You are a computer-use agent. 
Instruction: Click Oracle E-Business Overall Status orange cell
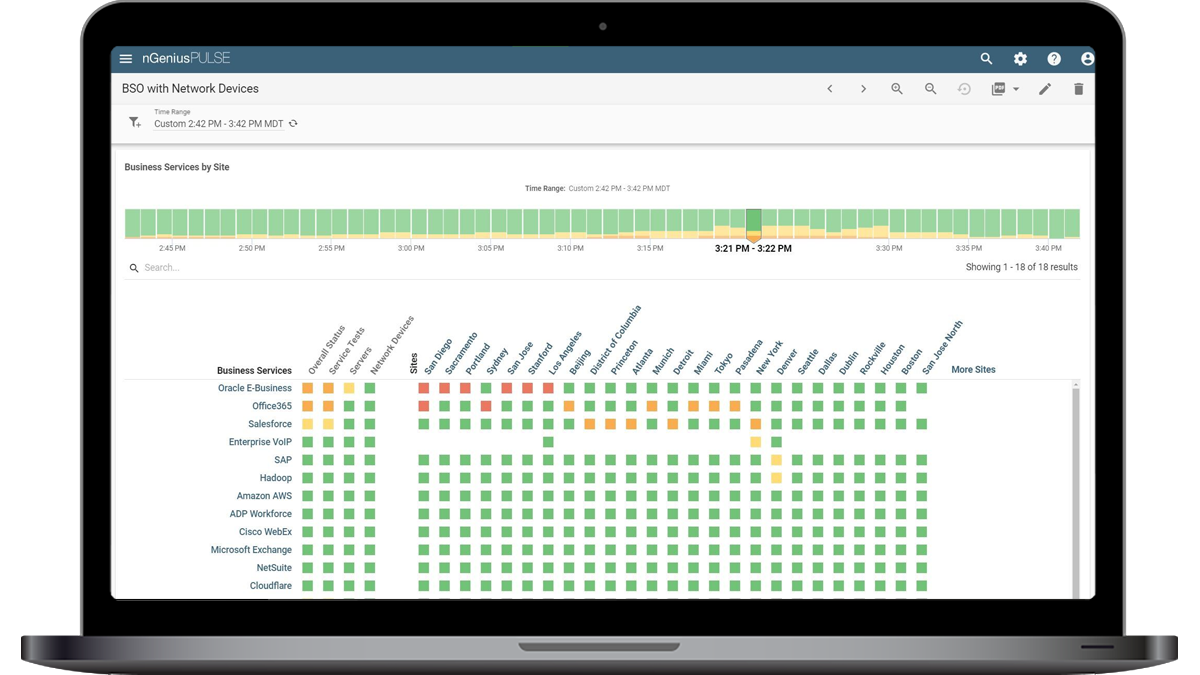pyautogui.click(x=308, y=388)
